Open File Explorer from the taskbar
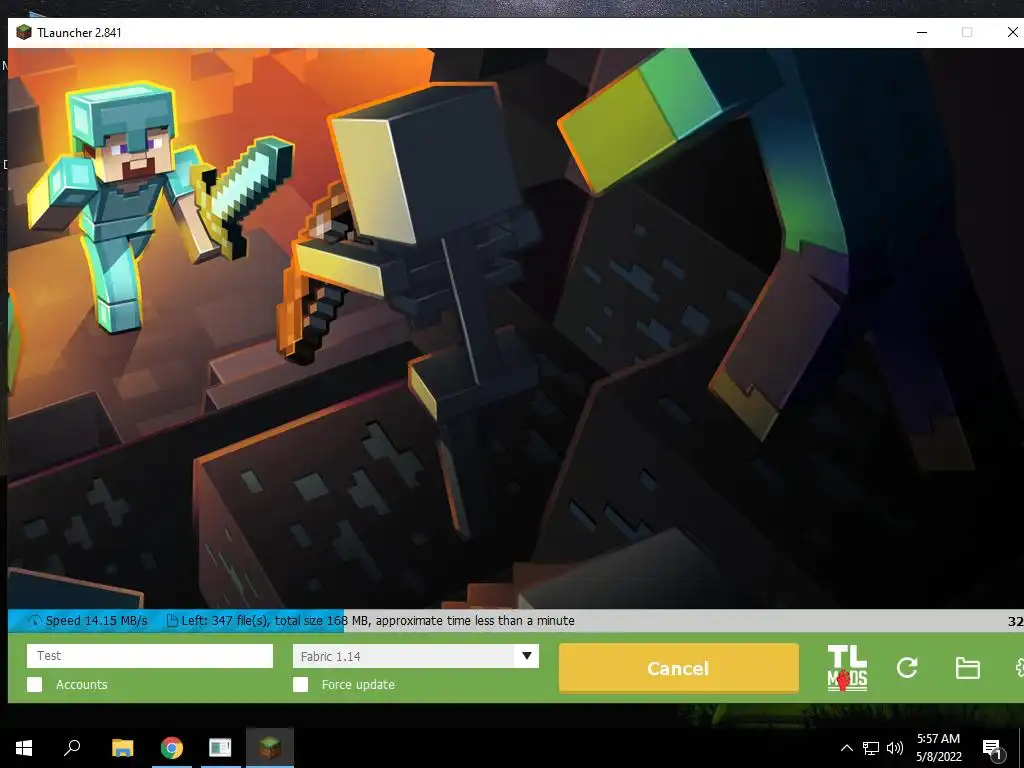Screen dimensions: 1024x768 [x=123, y=748]
